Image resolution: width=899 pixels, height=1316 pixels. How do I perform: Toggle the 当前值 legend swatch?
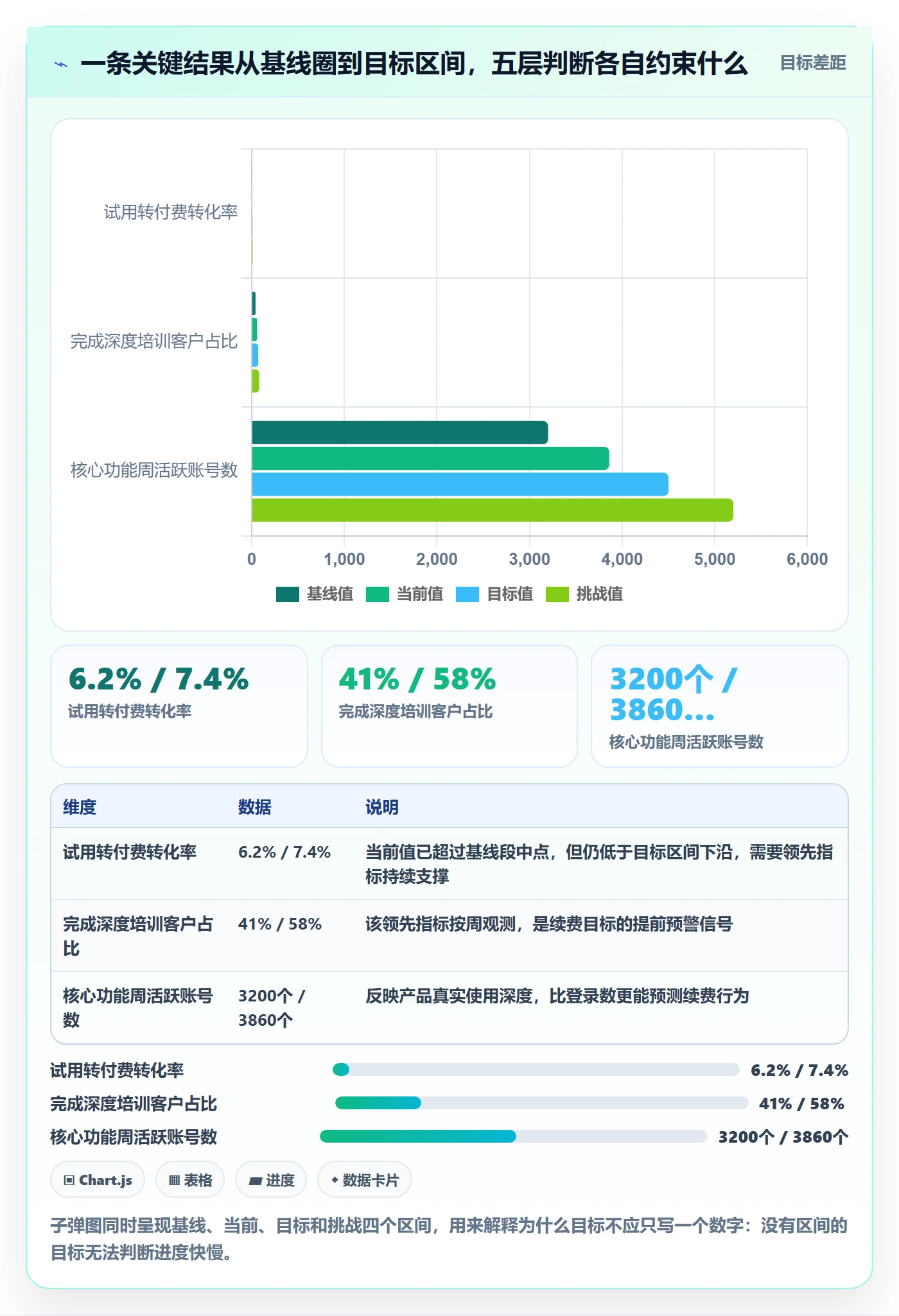click(378, 594)
